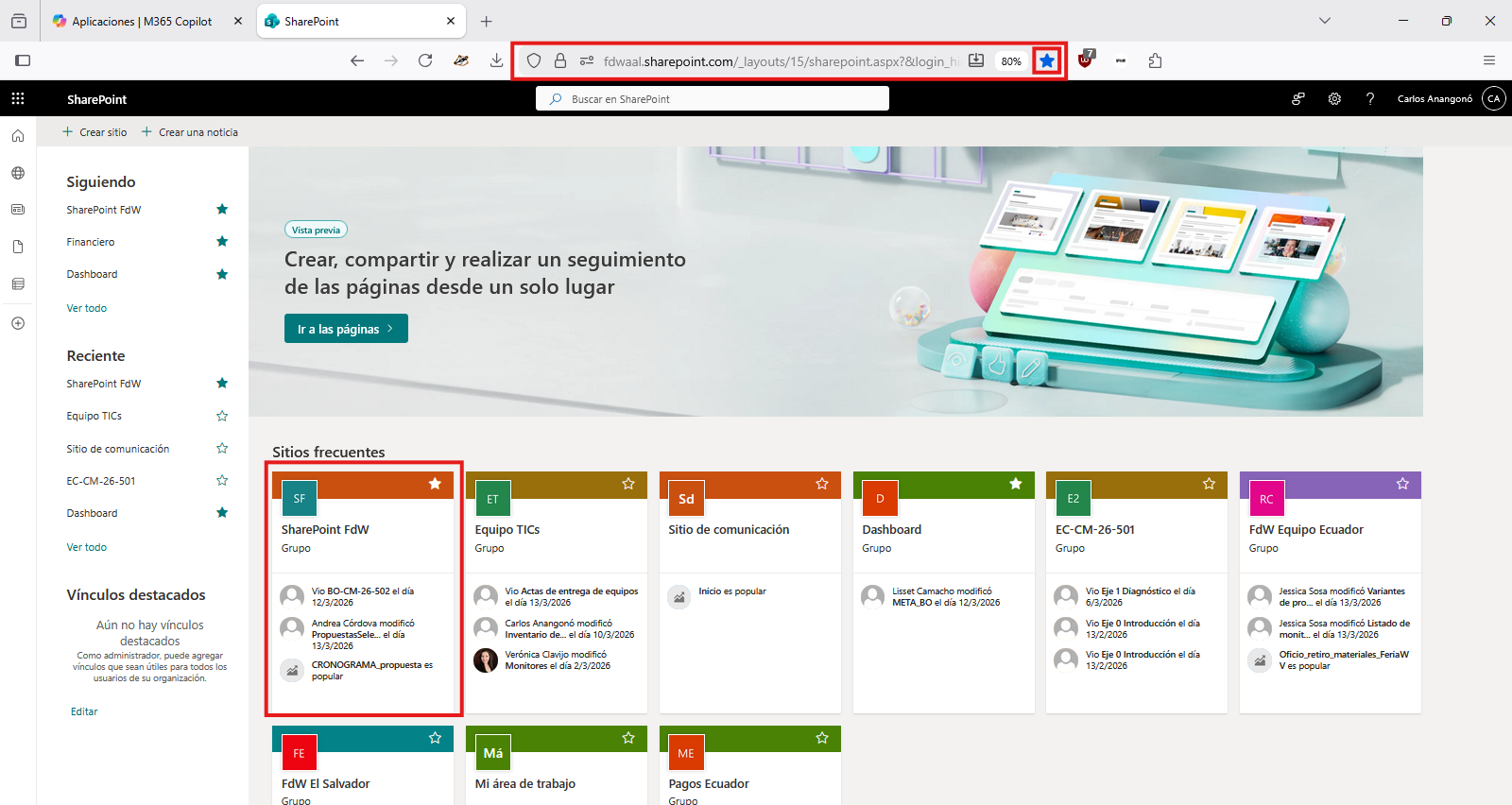Open Mi área de trabajo card
The width and height of the screenshot is (1512, 805).
pos(525,783)
